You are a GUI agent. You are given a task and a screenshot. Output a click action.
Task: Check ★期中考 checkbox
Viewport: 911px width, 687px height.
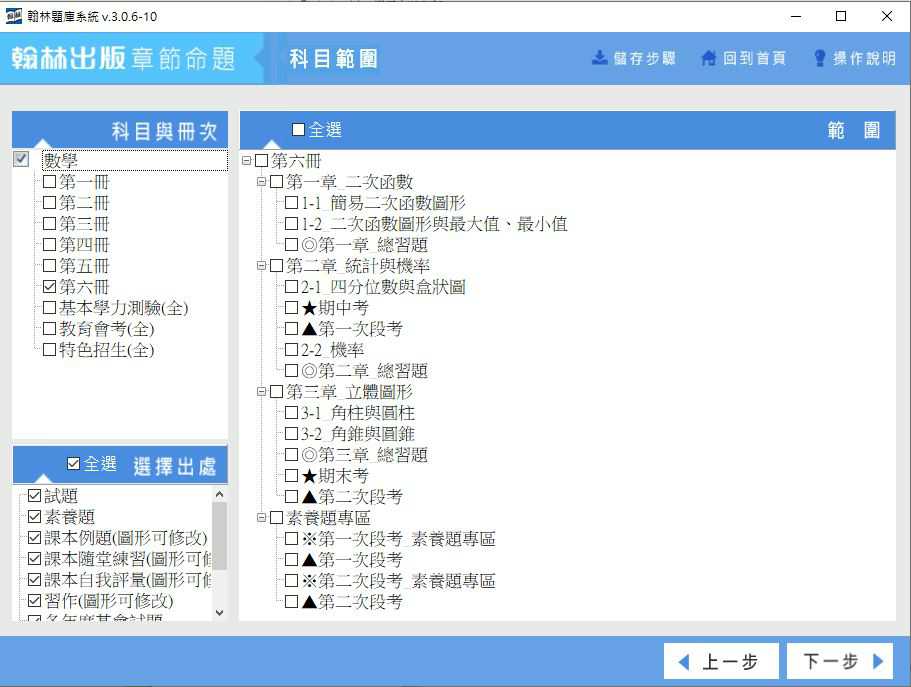[292, 307]
